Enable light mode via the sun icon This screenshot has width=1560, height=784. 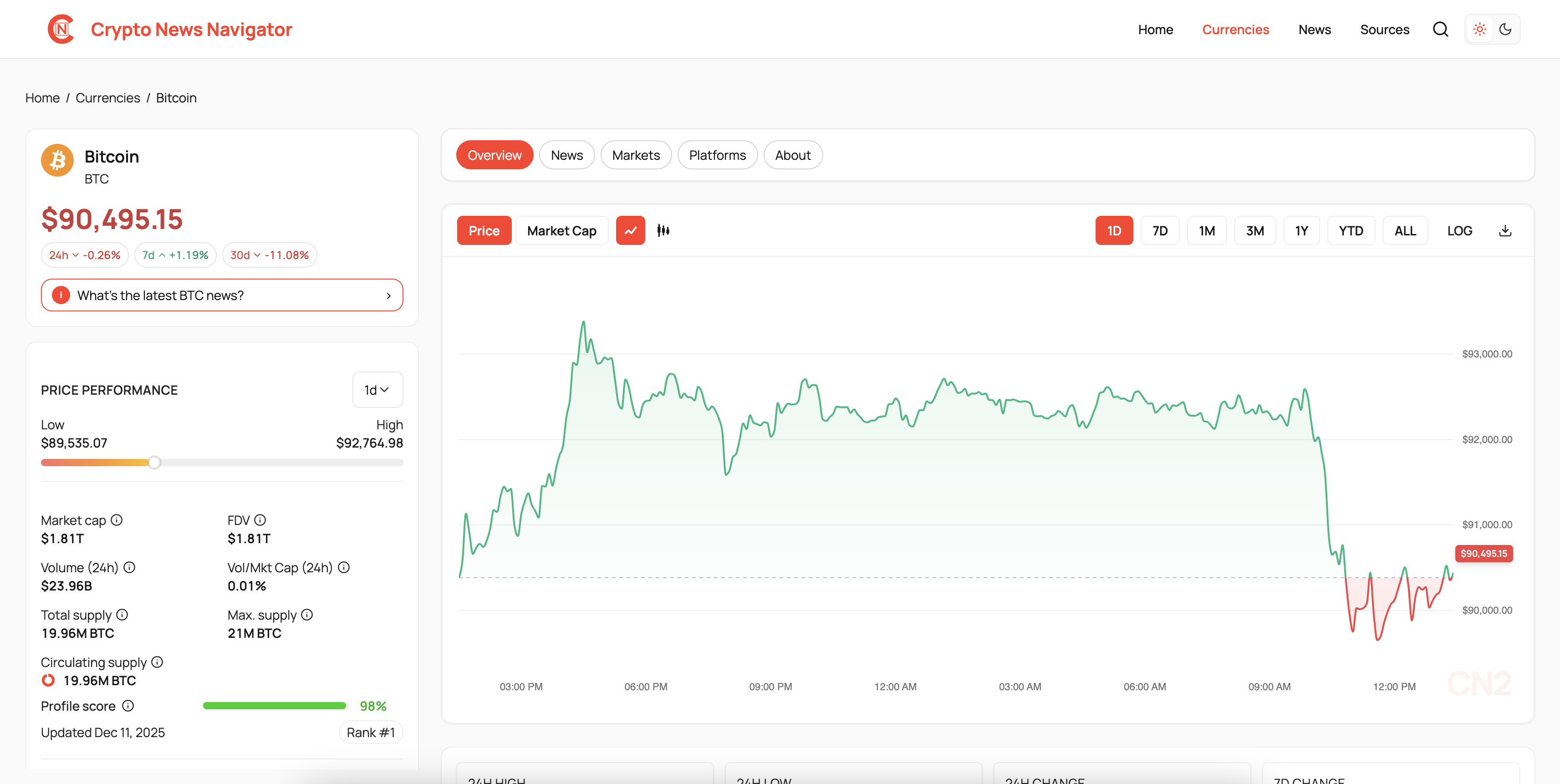coord(1479,28)
